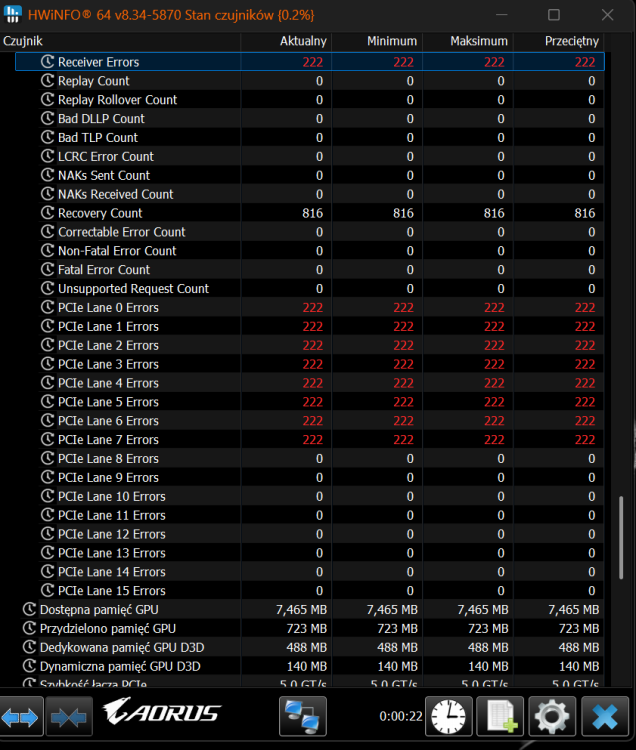Click the Aktualny column header
Screen dimensions: 636x750
(x=286, y=41)
